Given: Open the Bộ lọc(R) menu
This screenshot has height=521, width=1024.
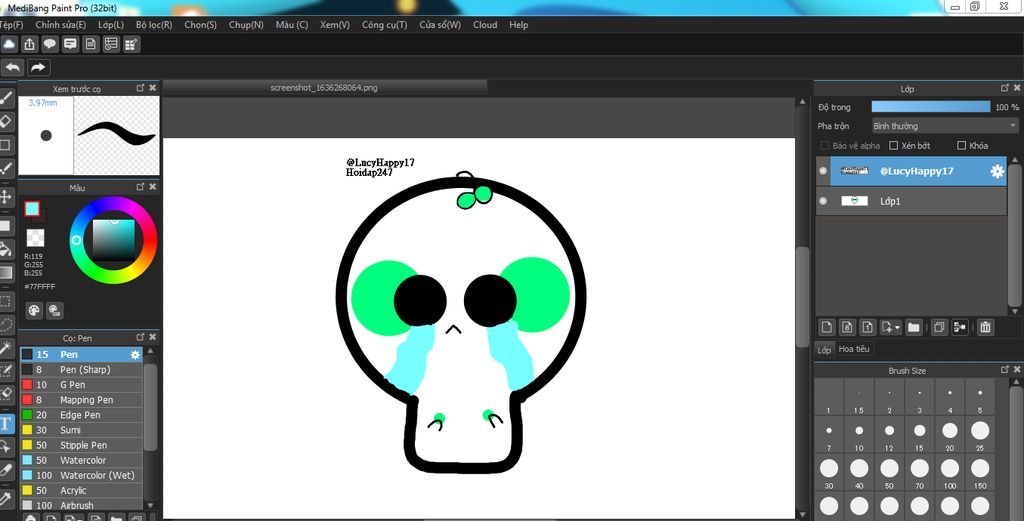Looking at the screenshot, I should 154,25.
